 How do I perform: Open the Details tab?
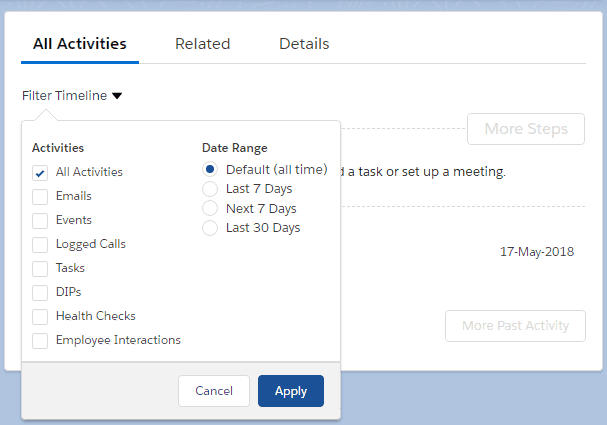point(304,44)
